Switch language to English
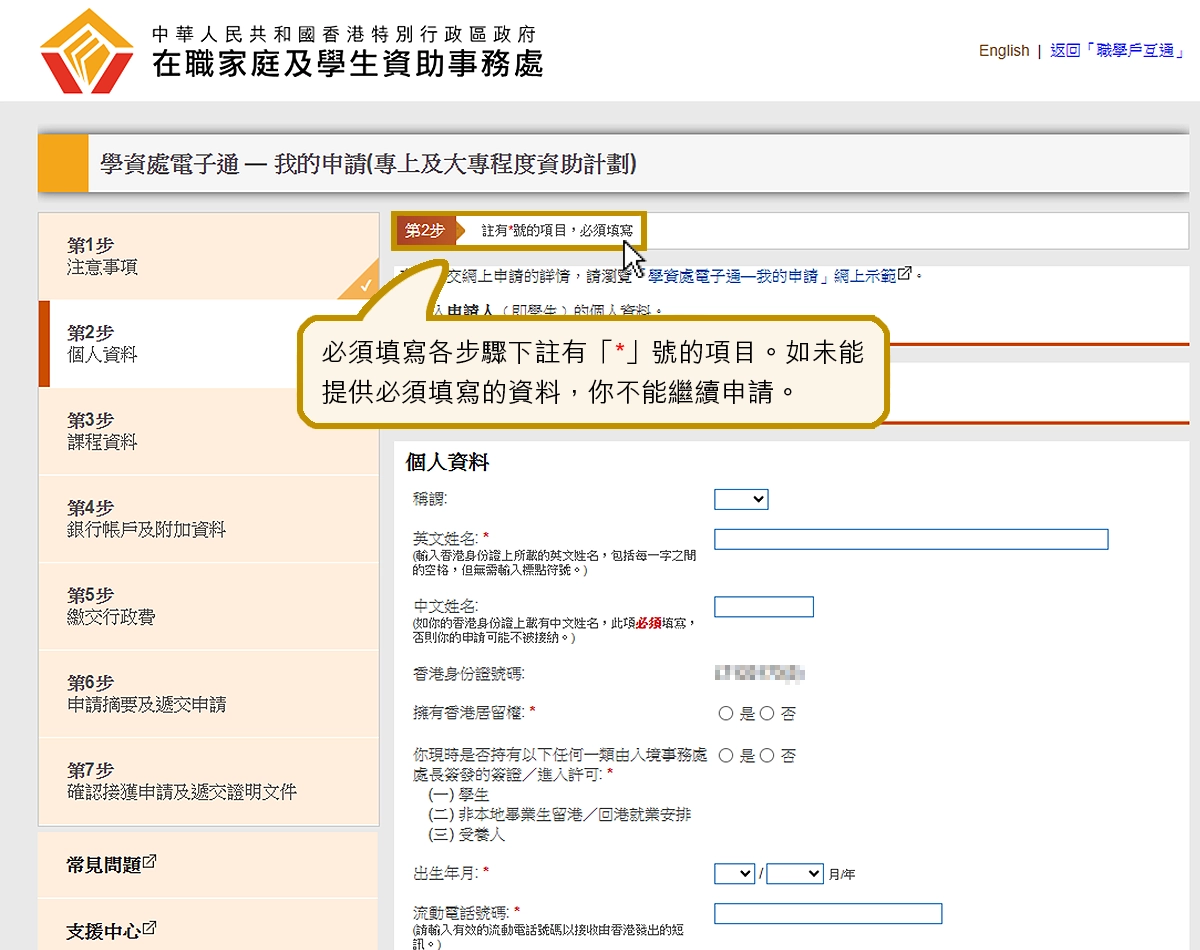The image size is (1200, 950). click(x=1004, y=51)
